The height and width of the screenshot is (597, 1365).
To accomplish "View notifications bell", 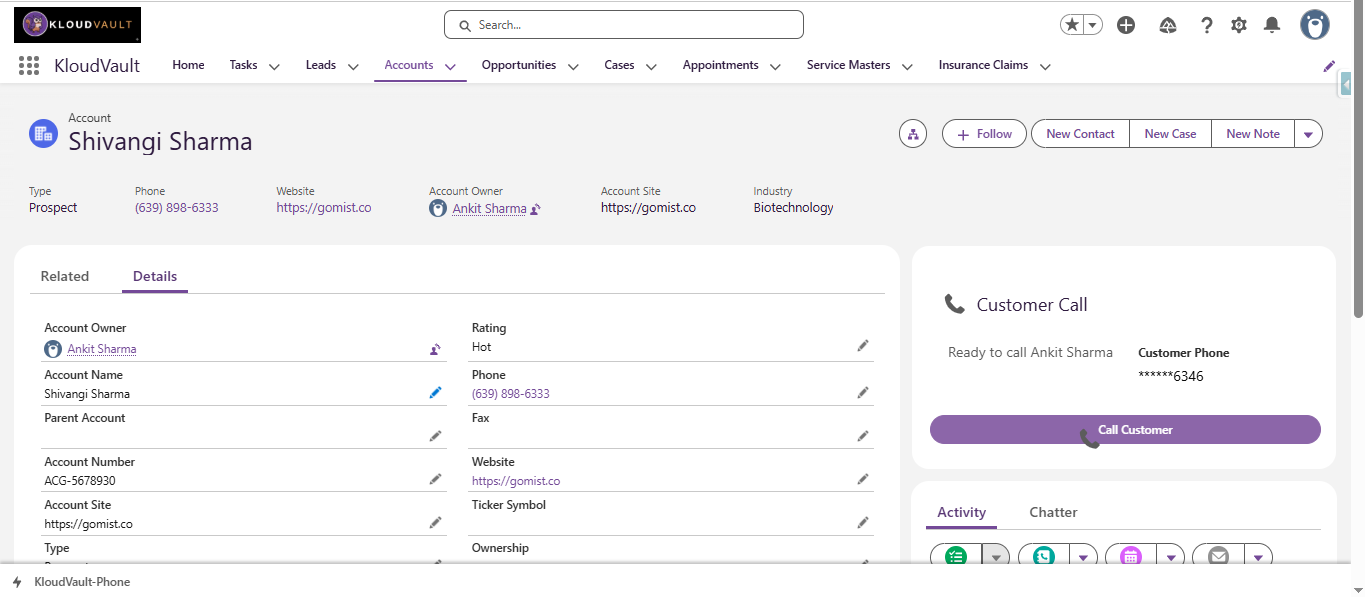I will click(x=1272, y=25).
